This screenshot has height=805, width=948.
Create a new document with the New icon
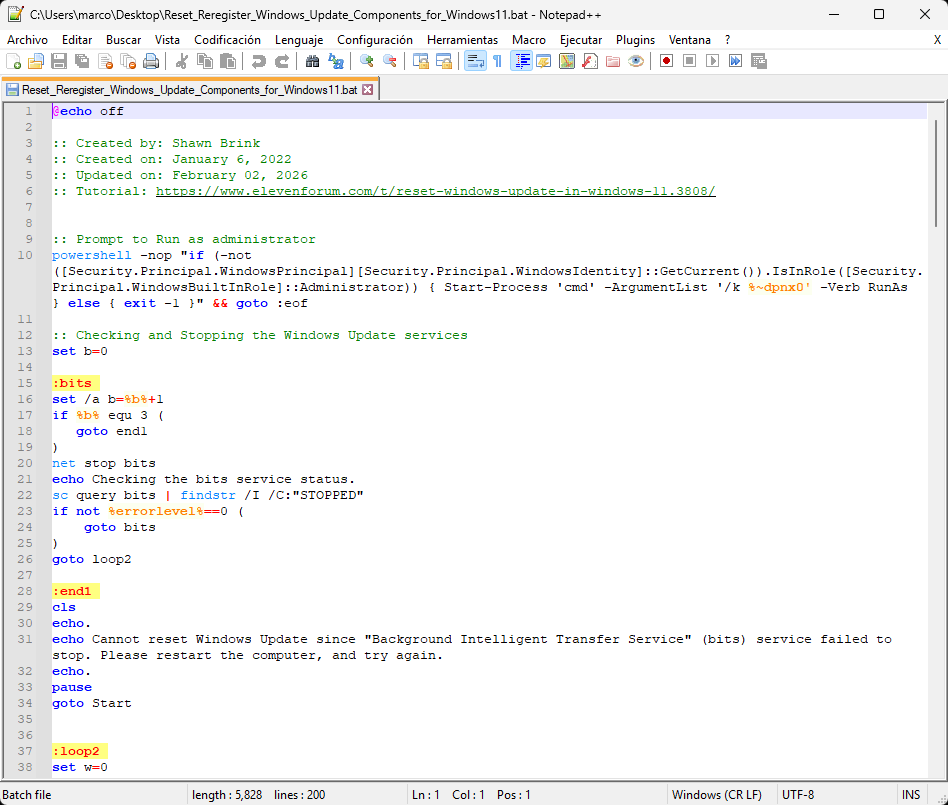click(13, 61)
